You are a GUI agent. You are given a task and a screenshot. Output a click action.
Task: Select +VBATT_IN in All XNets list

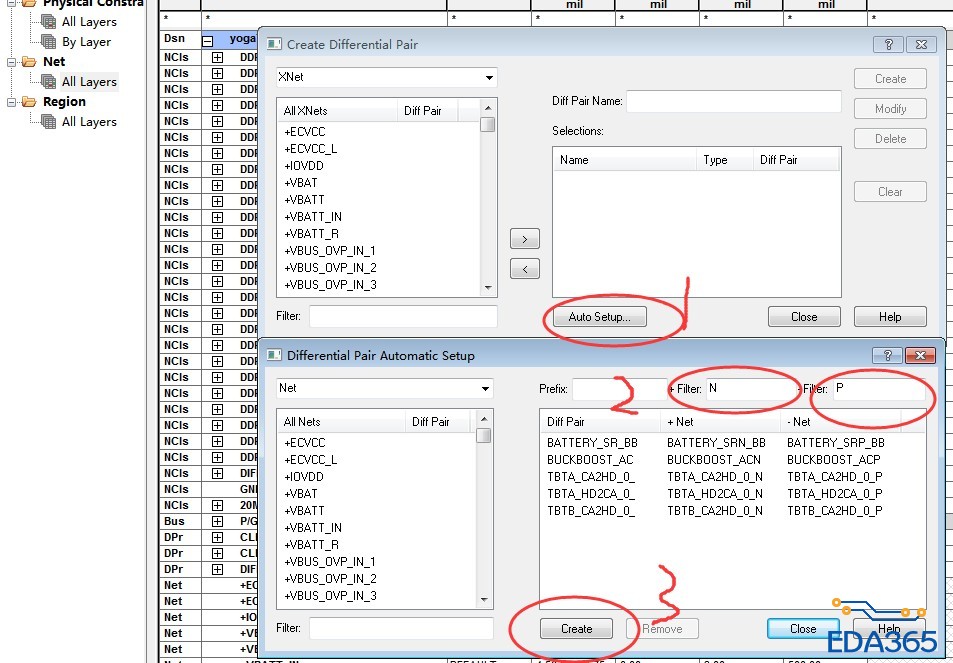pos(313,217)
